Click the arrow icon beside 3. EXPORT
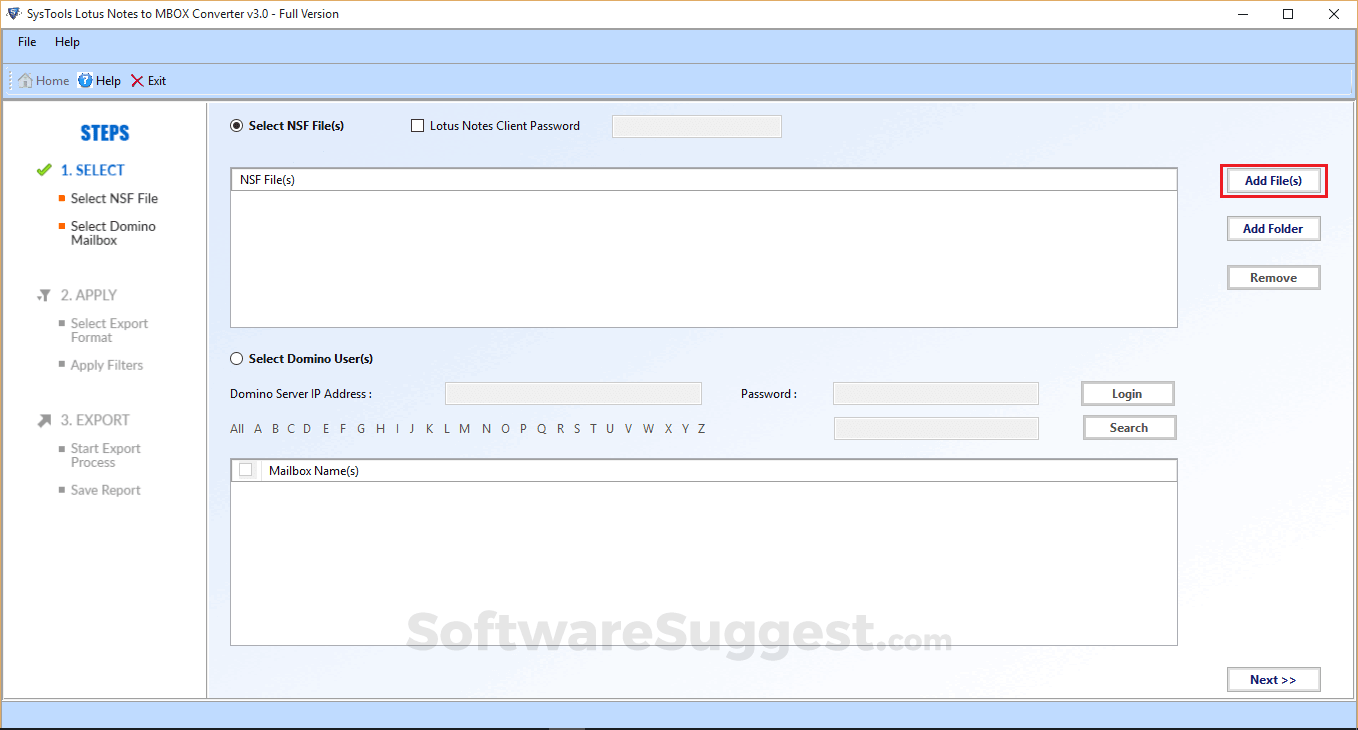The image size is (1358, 730). [x=43, y=420]
